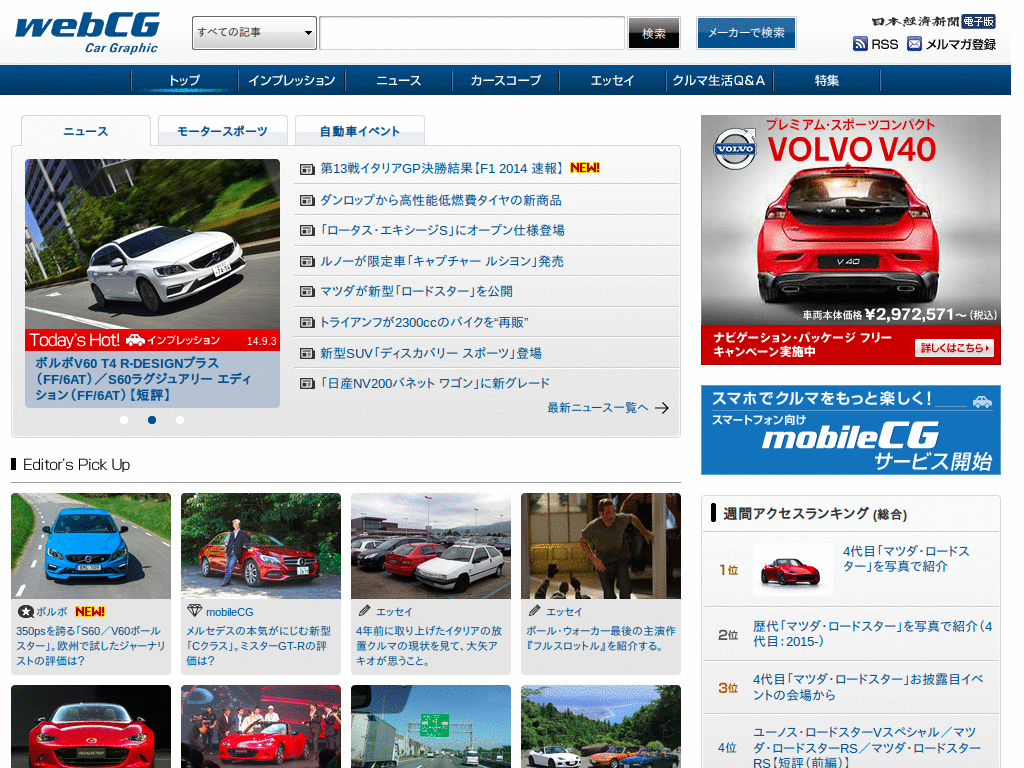Click the 検索 search button
Viewport: 1024px width, 768px height.
pyautogui.click(x=654, y=33)
